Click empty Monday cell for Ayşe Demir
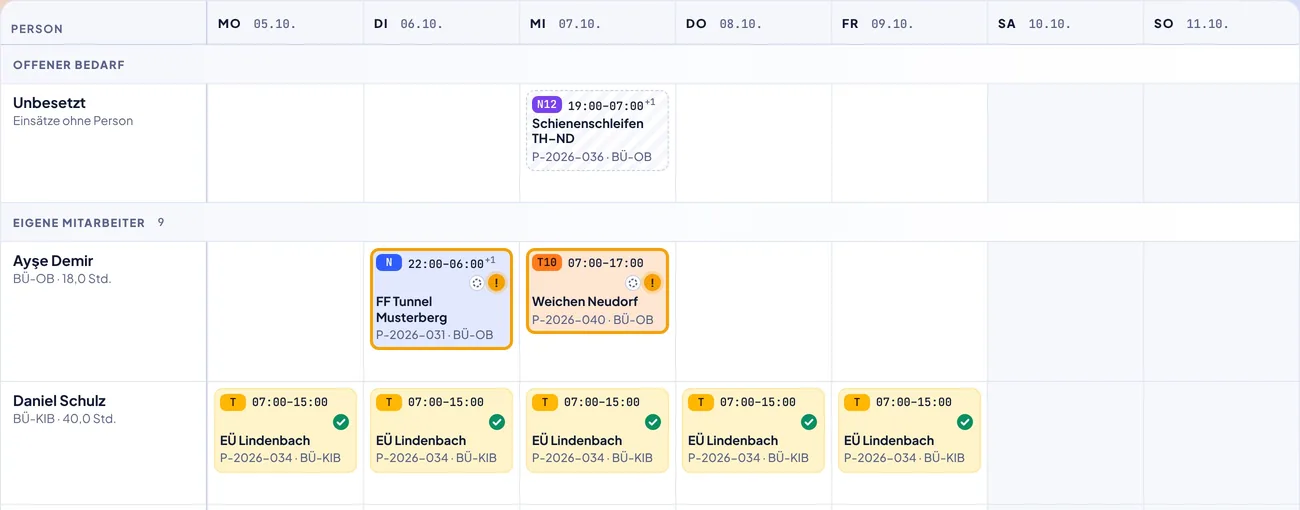The height and width of the screenshot is (510, 1300). [285, 311]
